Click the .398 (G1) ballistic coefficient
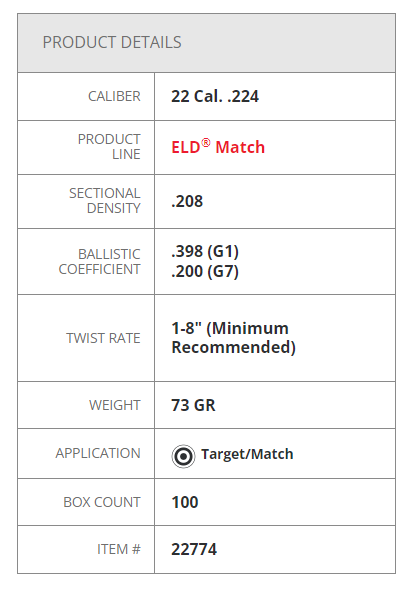This screenshot has height=592, width=410. click(205, 251)
